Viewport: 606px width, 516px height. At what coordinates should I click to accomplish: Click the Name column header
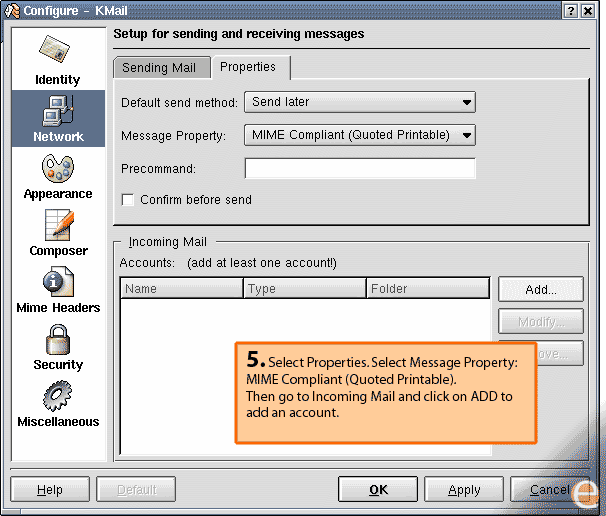(x=182, y=289)
